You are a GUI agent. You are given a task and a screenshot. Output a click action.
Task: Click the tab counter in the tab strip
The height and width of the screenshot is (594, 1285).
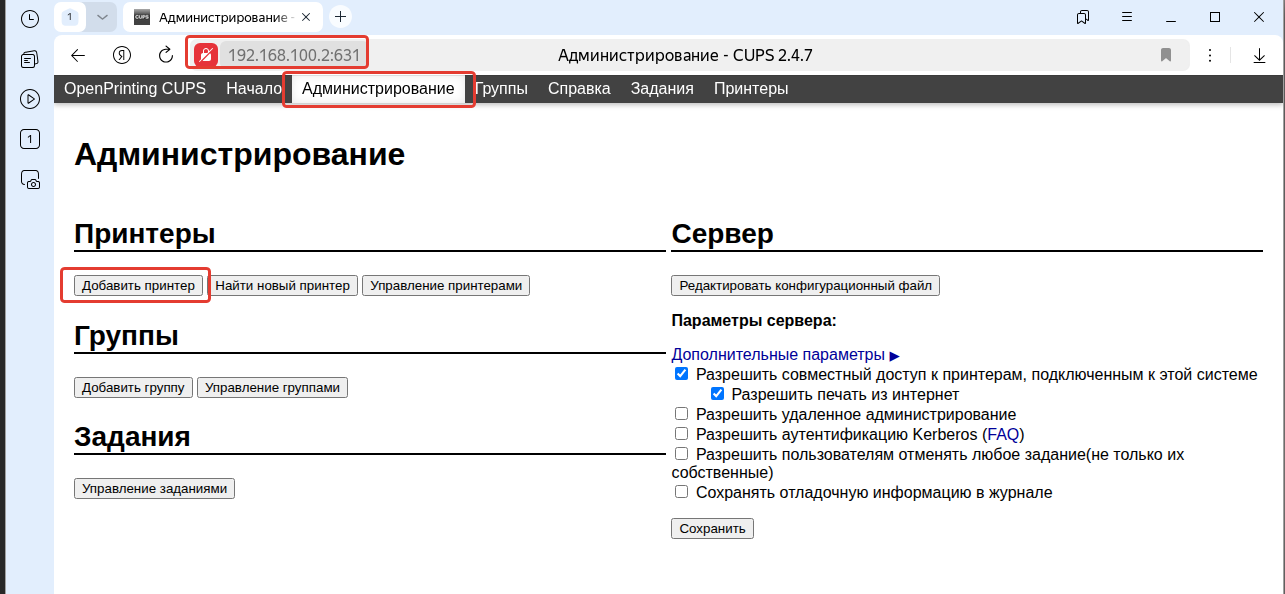[x=69, y=17]
